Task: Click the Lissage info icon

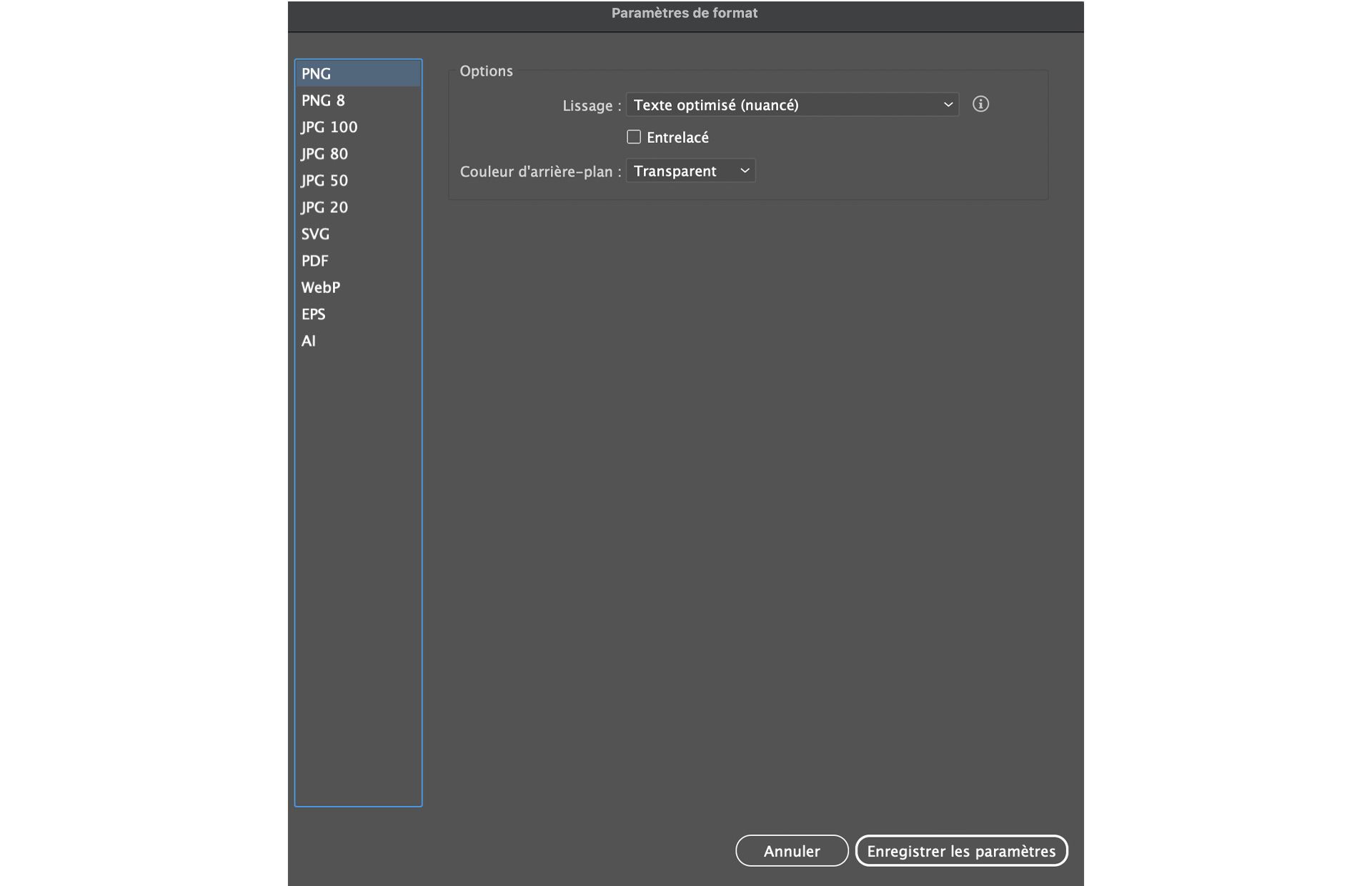Action: (980, 104)
